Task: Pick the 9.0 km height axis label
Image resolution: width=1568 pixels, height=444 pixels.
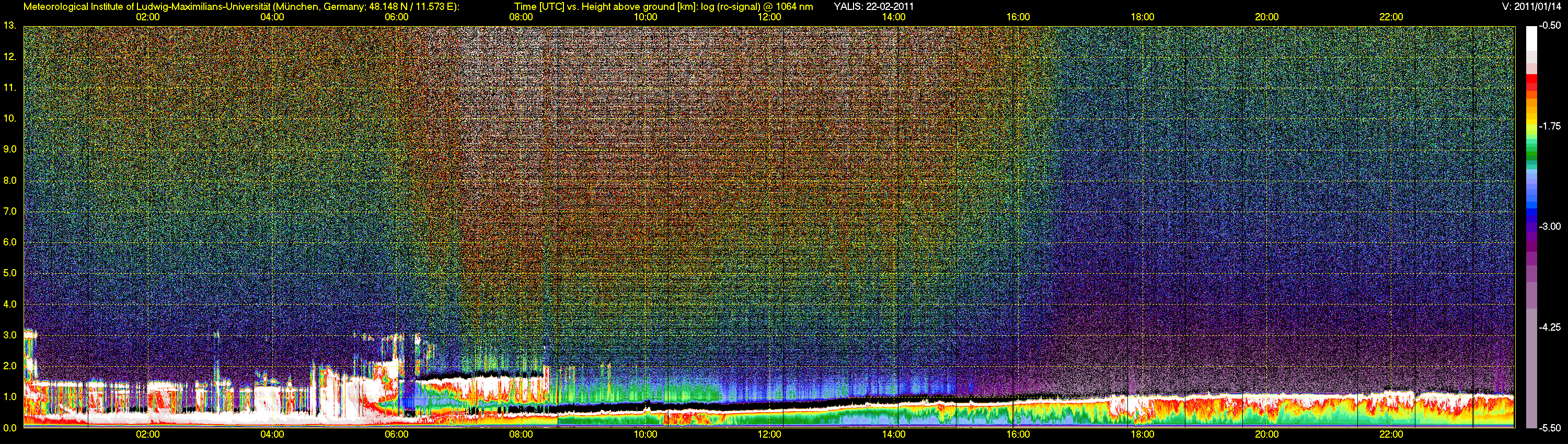Action: point(10,149)
